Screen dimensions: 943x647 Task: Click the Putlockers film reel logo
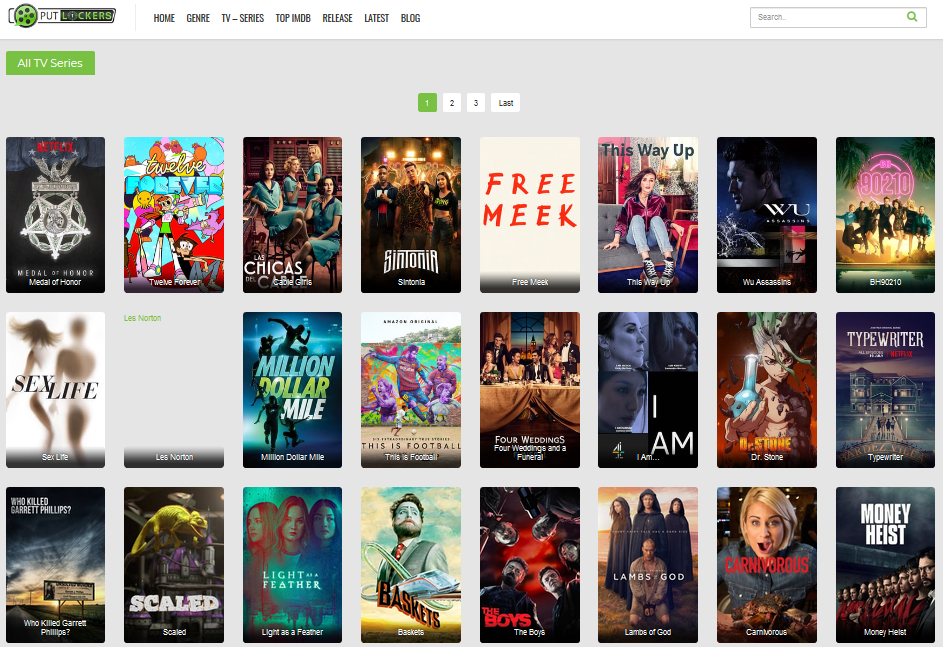62,16
